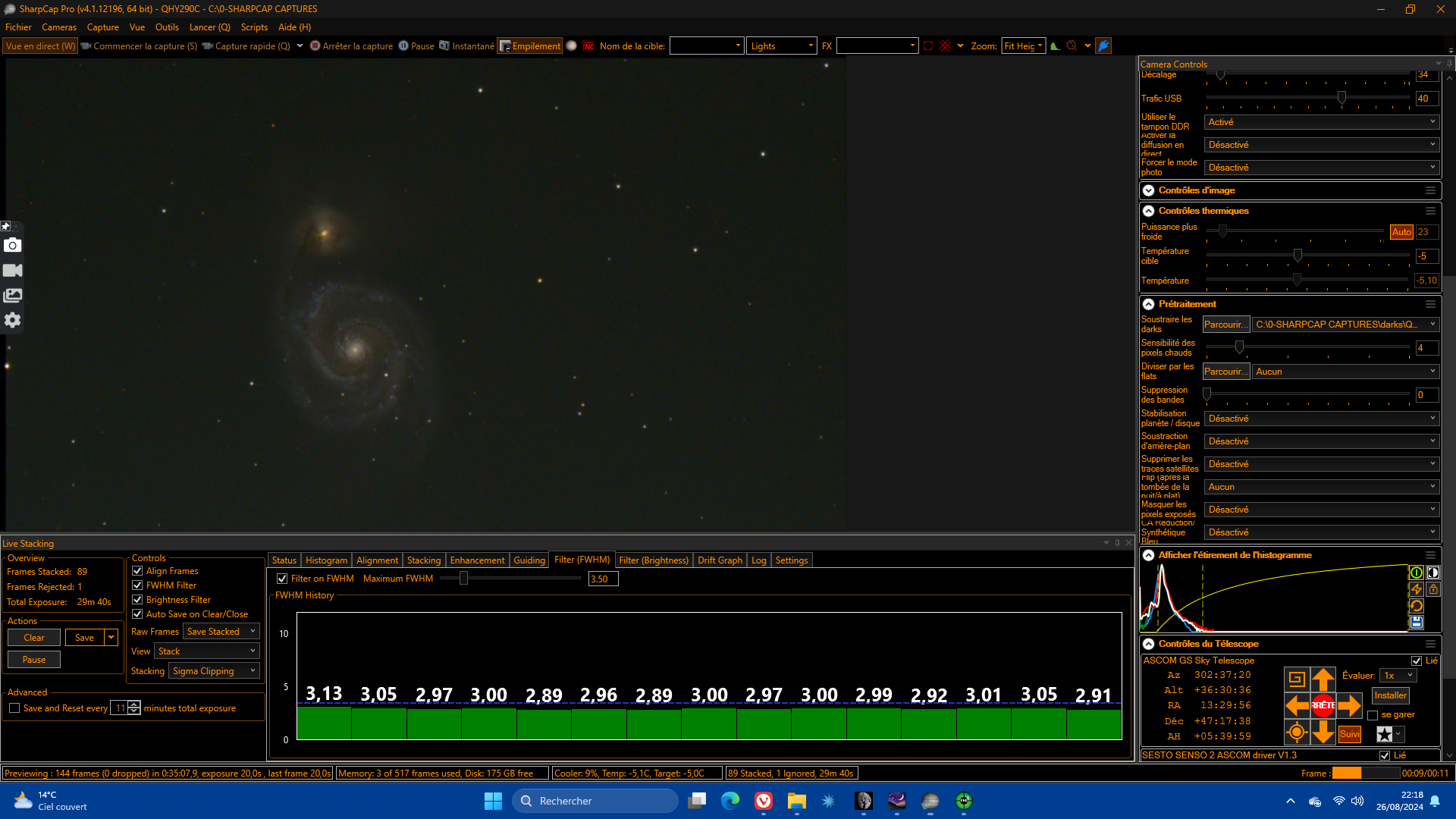
Task: Move telescope up with the up arrow
Action: coord(1323,679)
